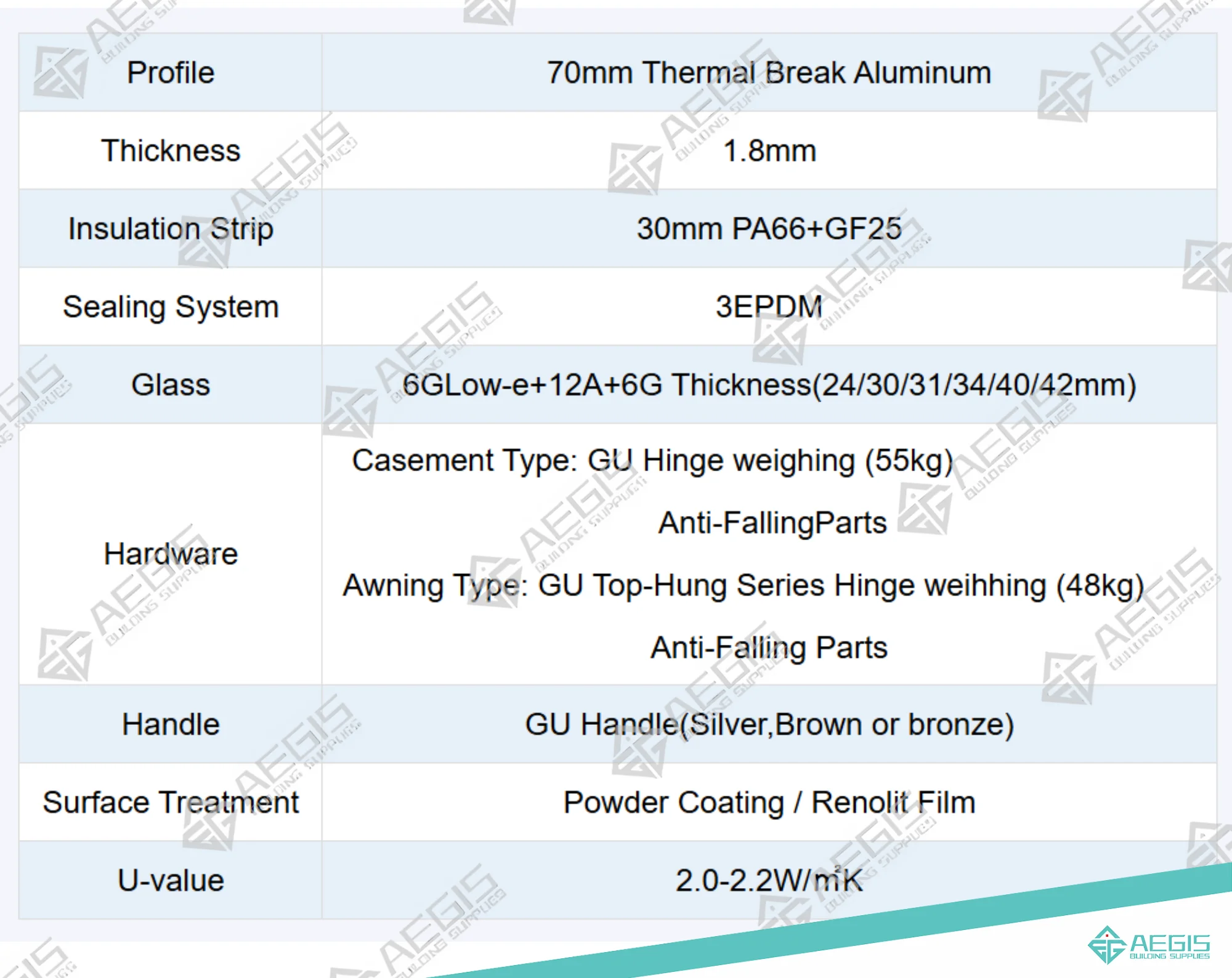1232x978 pixels.
Task: Click the Sealing System label
Action: [x=171, y=307]
